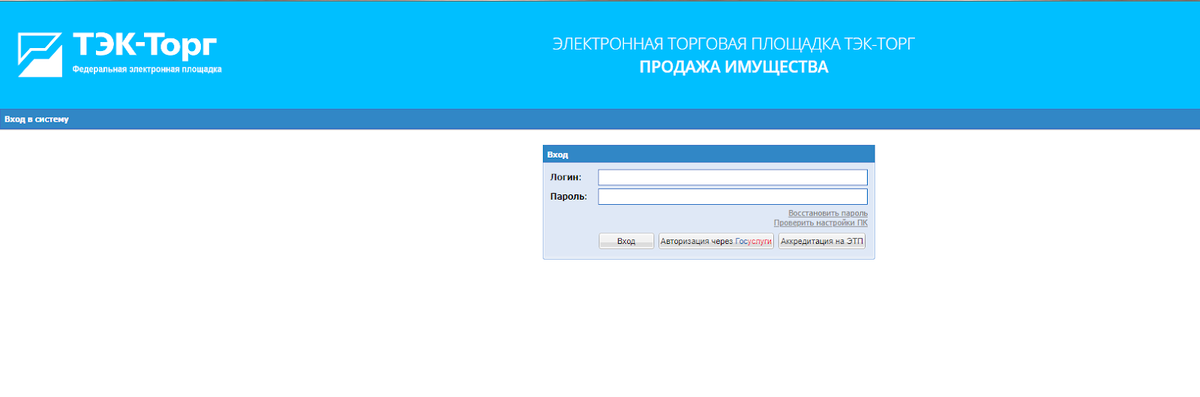Focus the Логин input field
The height and width of the screenshot is (397, 1200).
pos(732,177)
